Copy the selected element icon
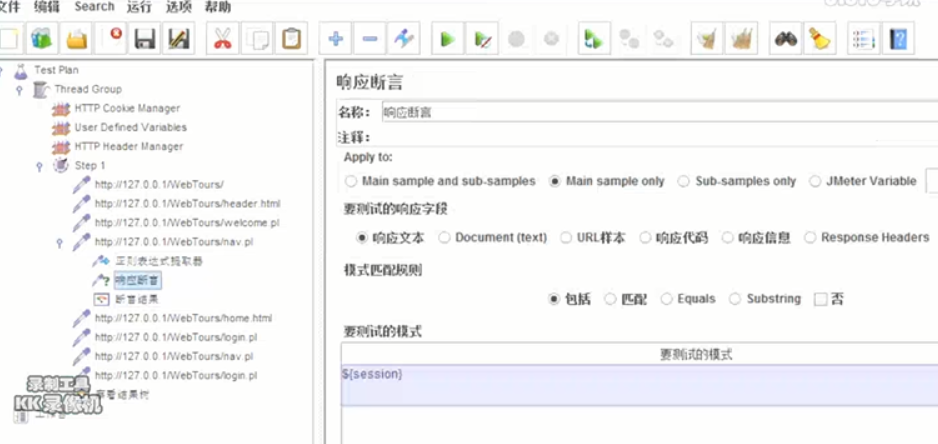 point(257,39)
